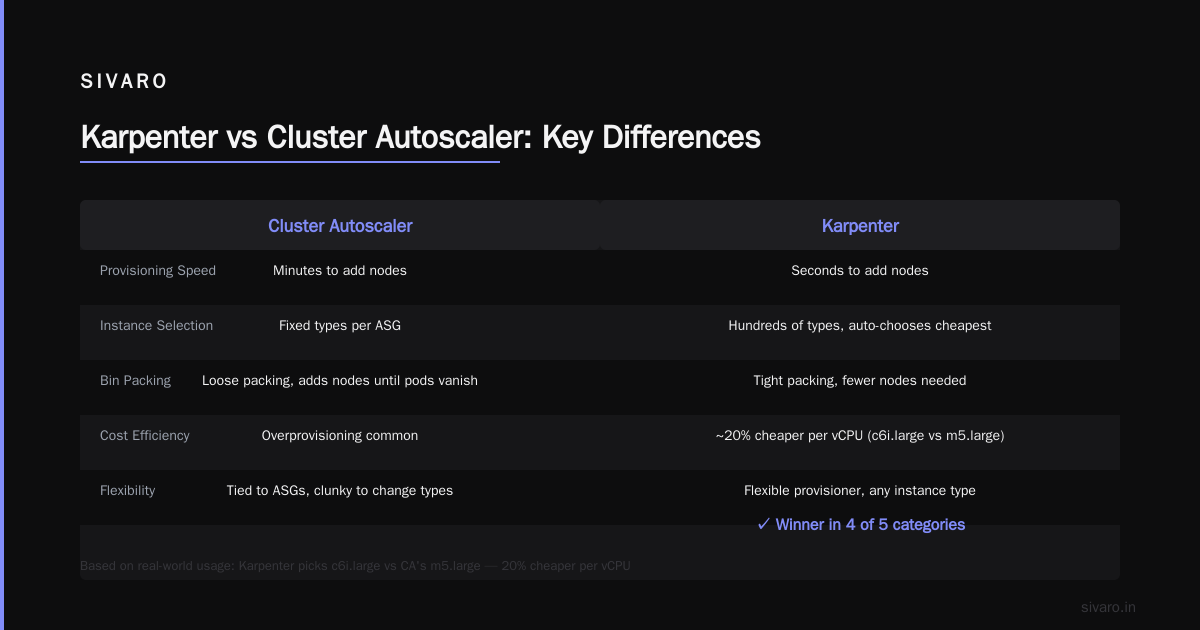
Task: Click 'Tied to ASGs, clunky' cell
Action: click(340, 491)
